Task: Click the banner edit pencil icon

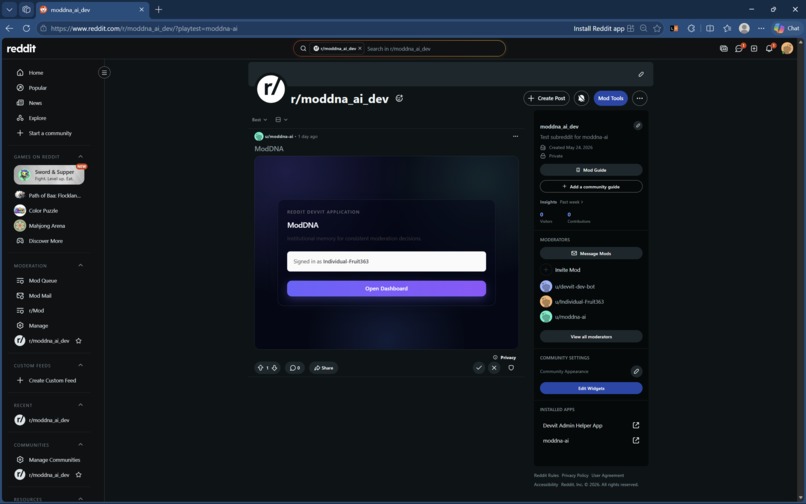Action: [641, 74]
